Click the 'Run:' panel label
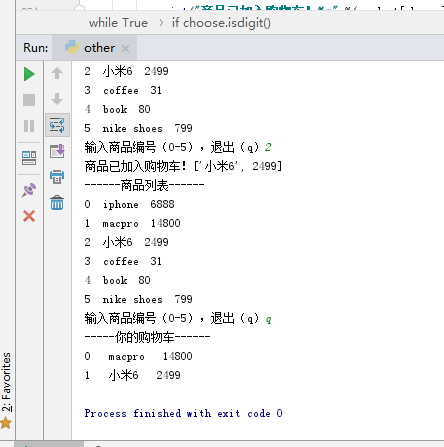Screen dimensions: 444x447 [x=35, y=48]
